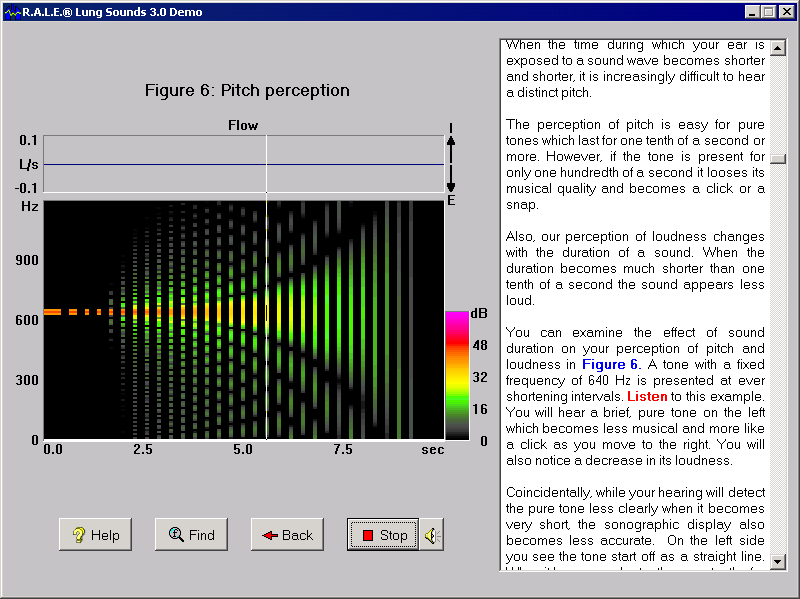Click the question mark icon on Help button
The width and height of the screenshot is (800, 599).
tap(80, 534)
